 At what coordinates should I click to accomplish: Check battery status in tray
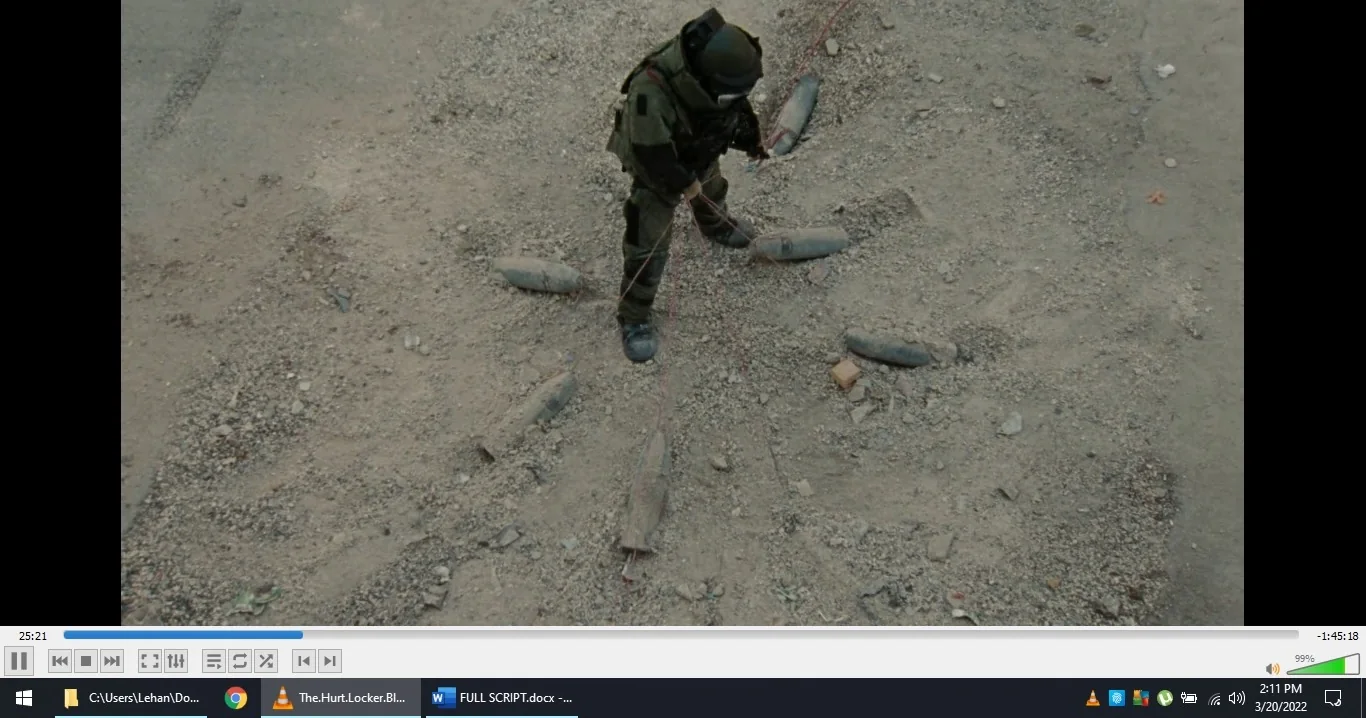[1189, 698]
